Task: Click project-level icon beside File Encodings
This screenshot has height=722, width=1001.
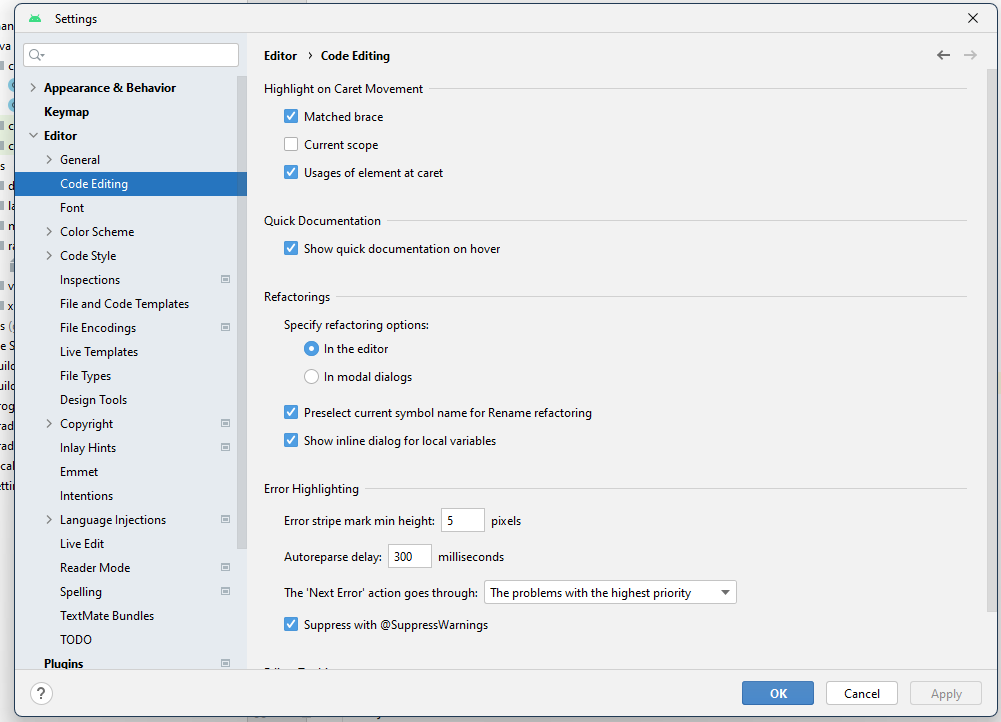Action: pos(226,328)
